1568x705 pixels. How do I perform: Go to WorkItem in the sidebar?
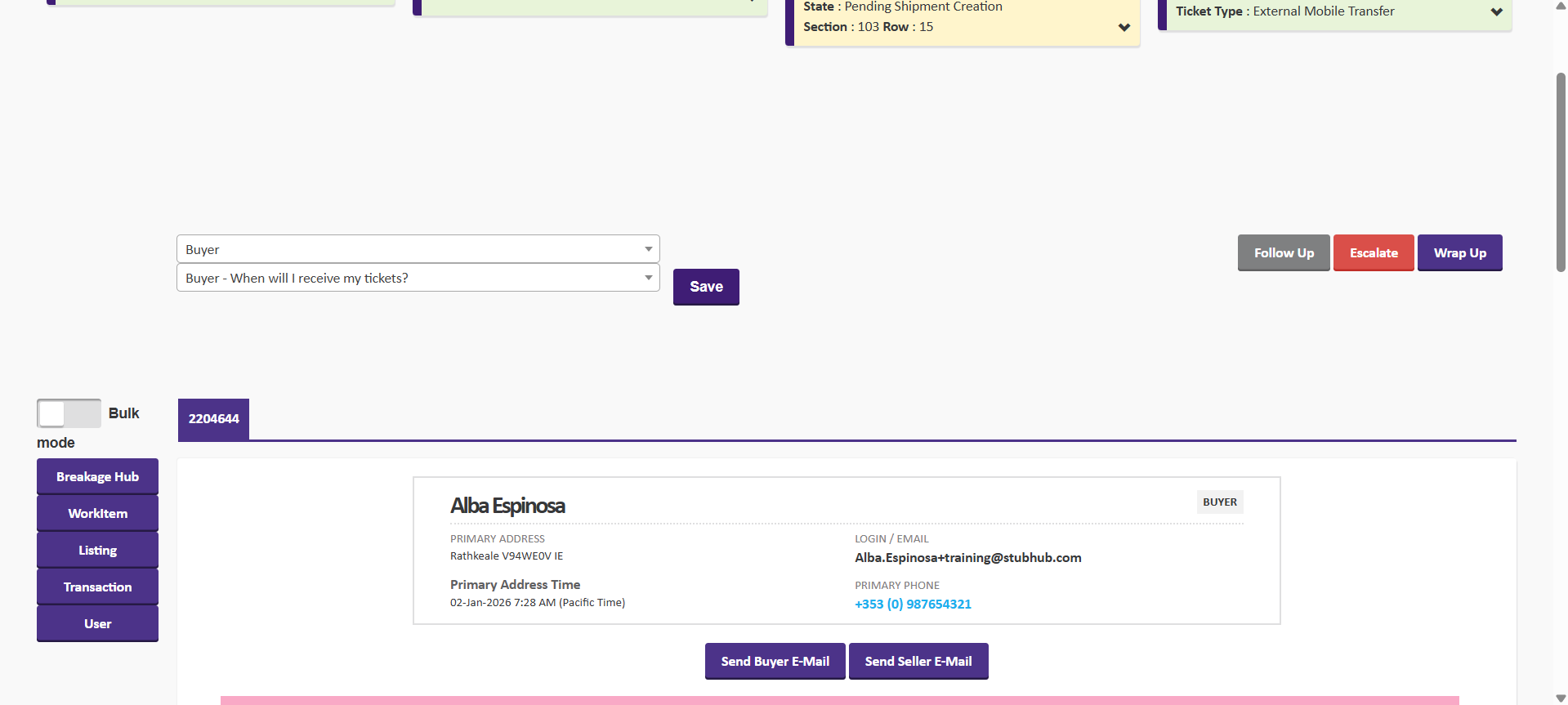[97, 514]
